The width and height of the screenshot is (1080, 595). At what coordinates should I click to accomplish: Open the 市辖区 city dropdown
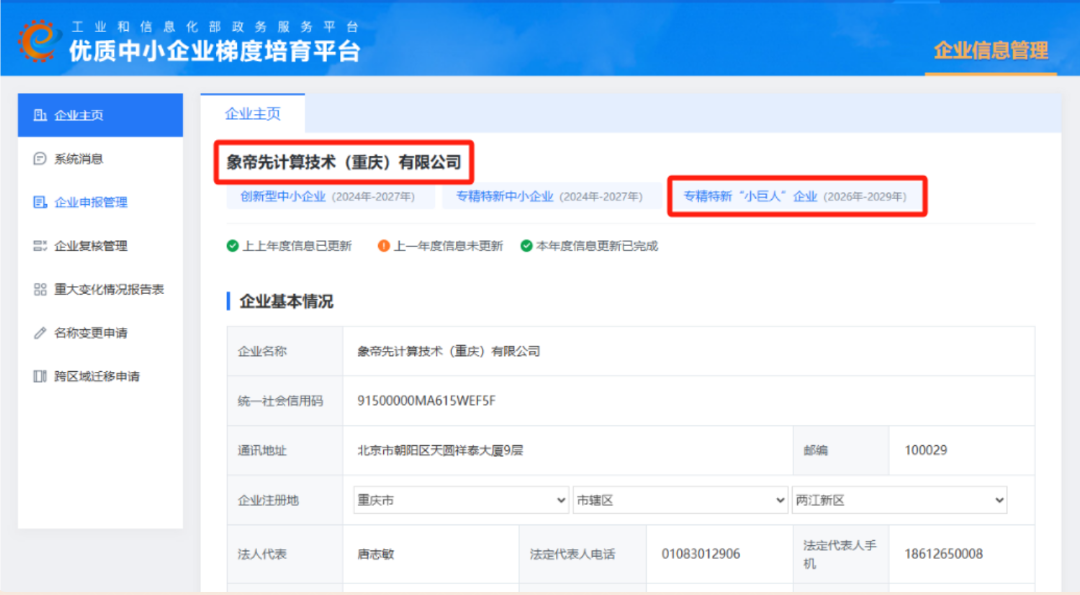tap(680, 500)
